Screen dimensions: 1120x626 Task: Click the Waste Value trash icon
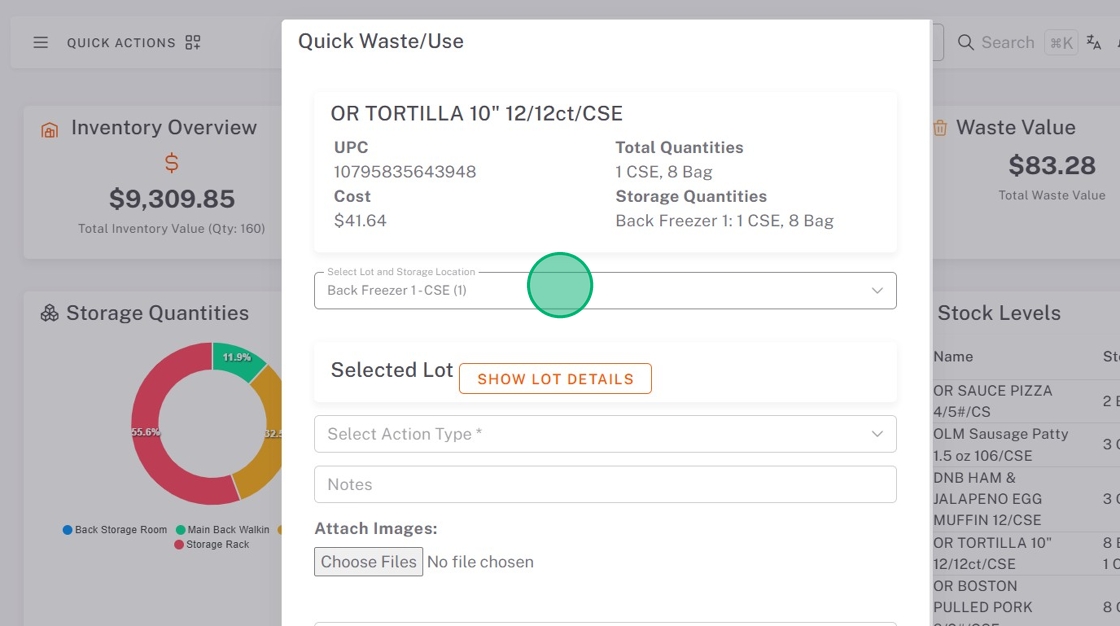tap(940, 128)
